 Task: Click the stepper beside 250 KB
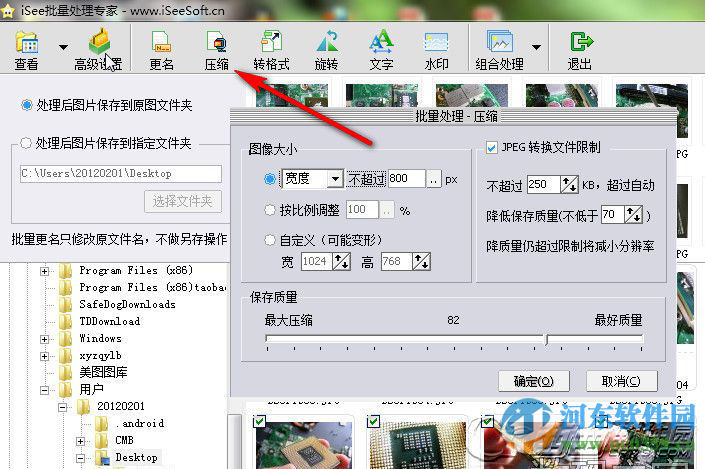point(569,184)
